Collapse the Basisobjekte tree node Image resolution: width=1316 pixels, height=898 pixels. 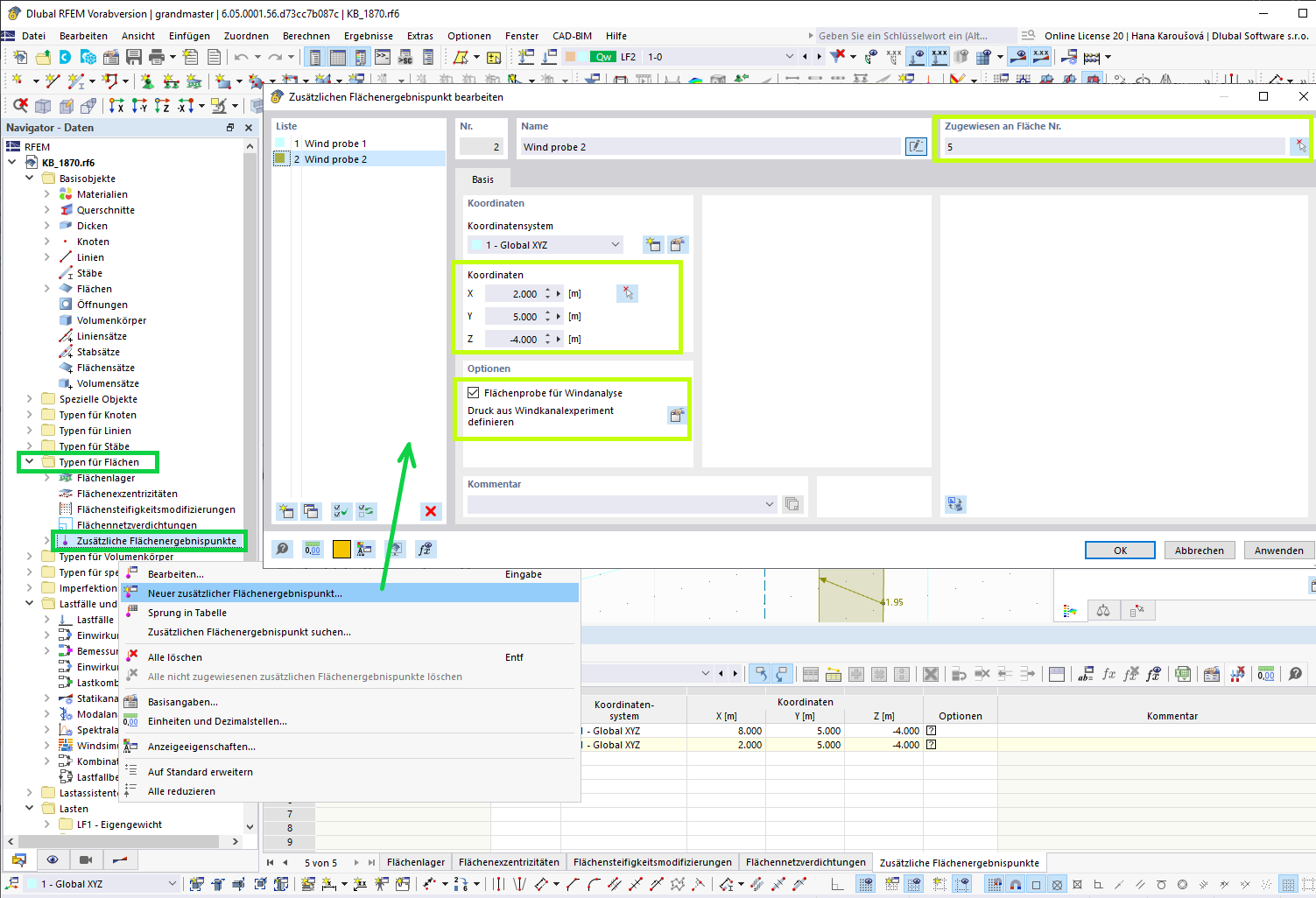click(30, 179)
